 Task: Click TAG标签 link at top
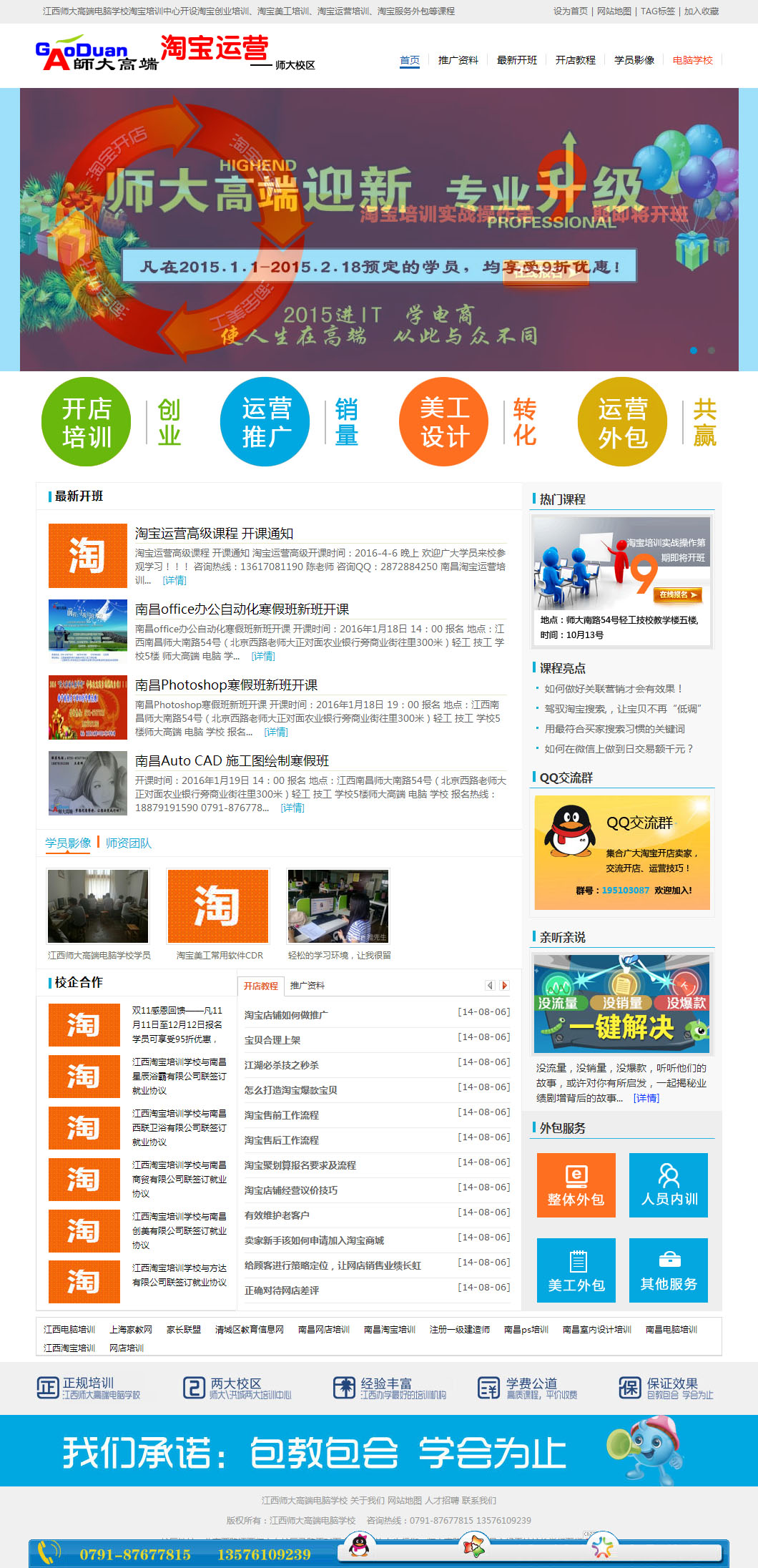tap(658, 11)
